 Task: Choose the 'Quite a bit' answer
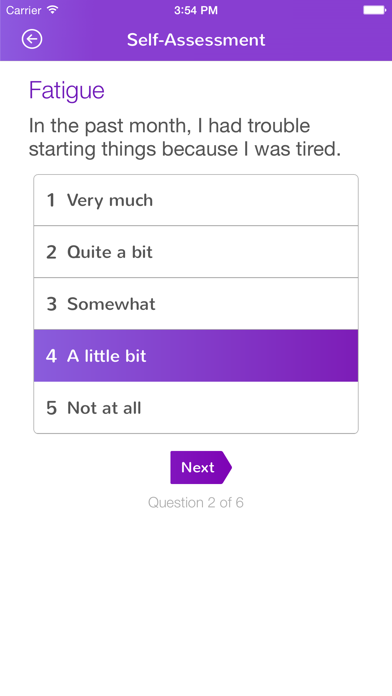[196, 252]
